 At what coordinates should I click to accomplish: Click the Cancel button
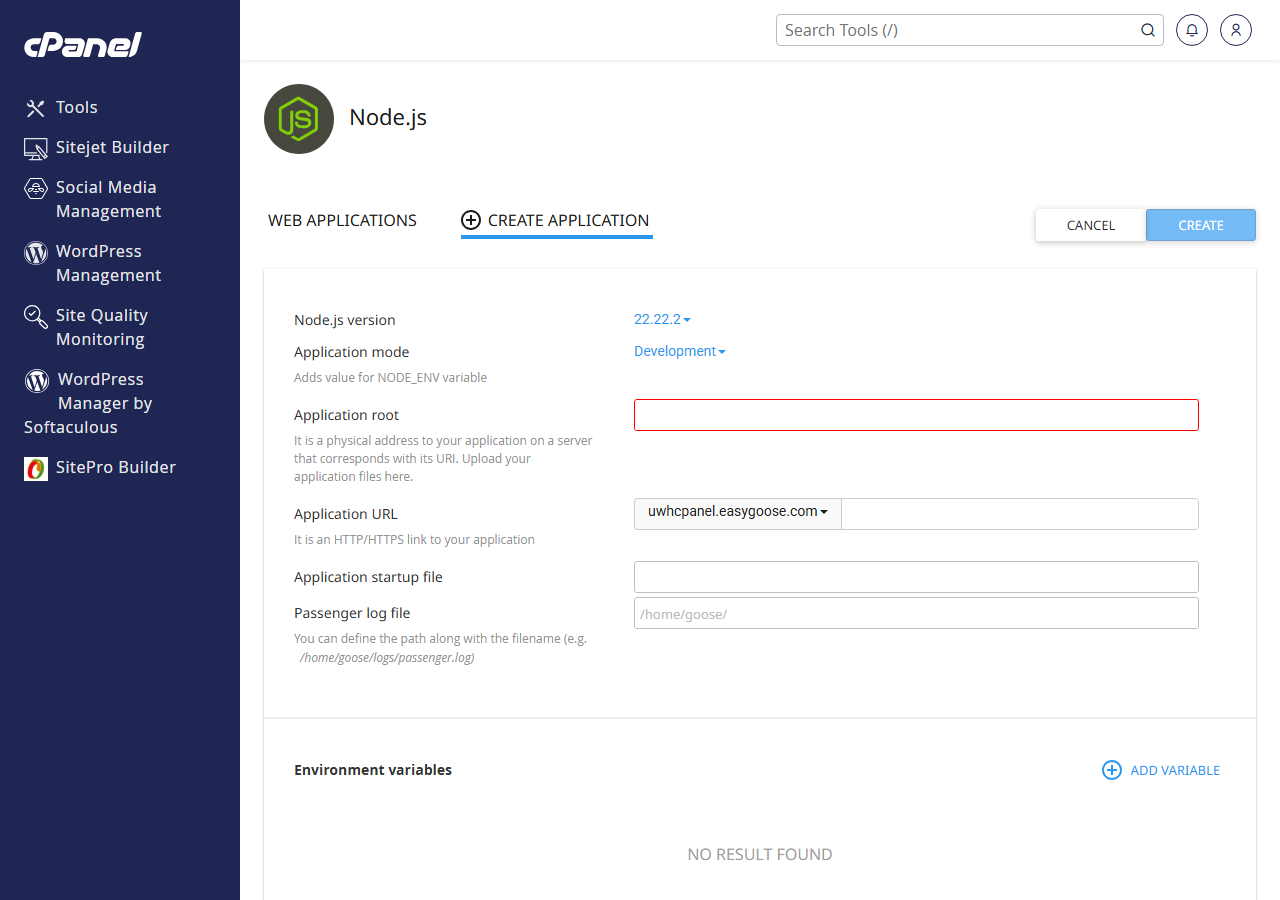pyautogui.click(x=1091, y=225)
